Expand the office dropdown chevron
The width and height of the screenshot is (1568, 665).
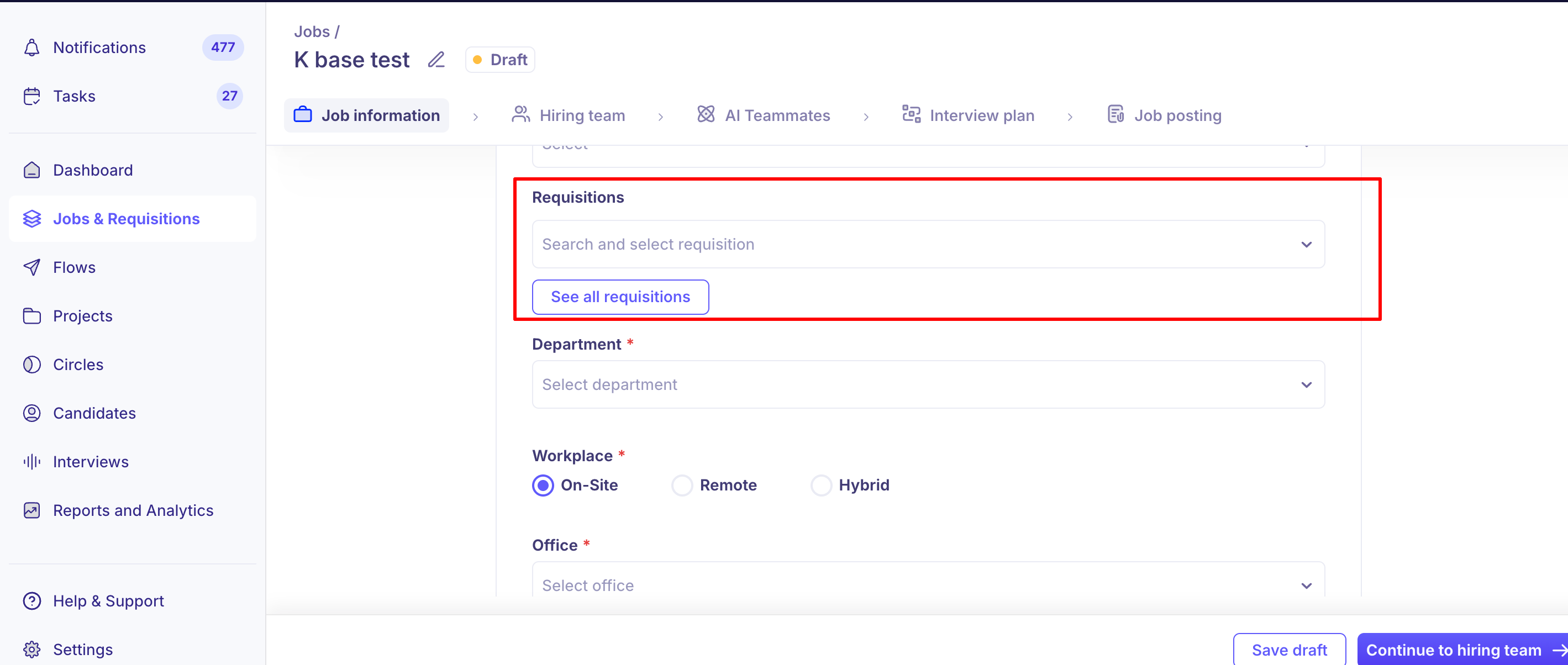pyautogui.click(x=1306, y=586)
